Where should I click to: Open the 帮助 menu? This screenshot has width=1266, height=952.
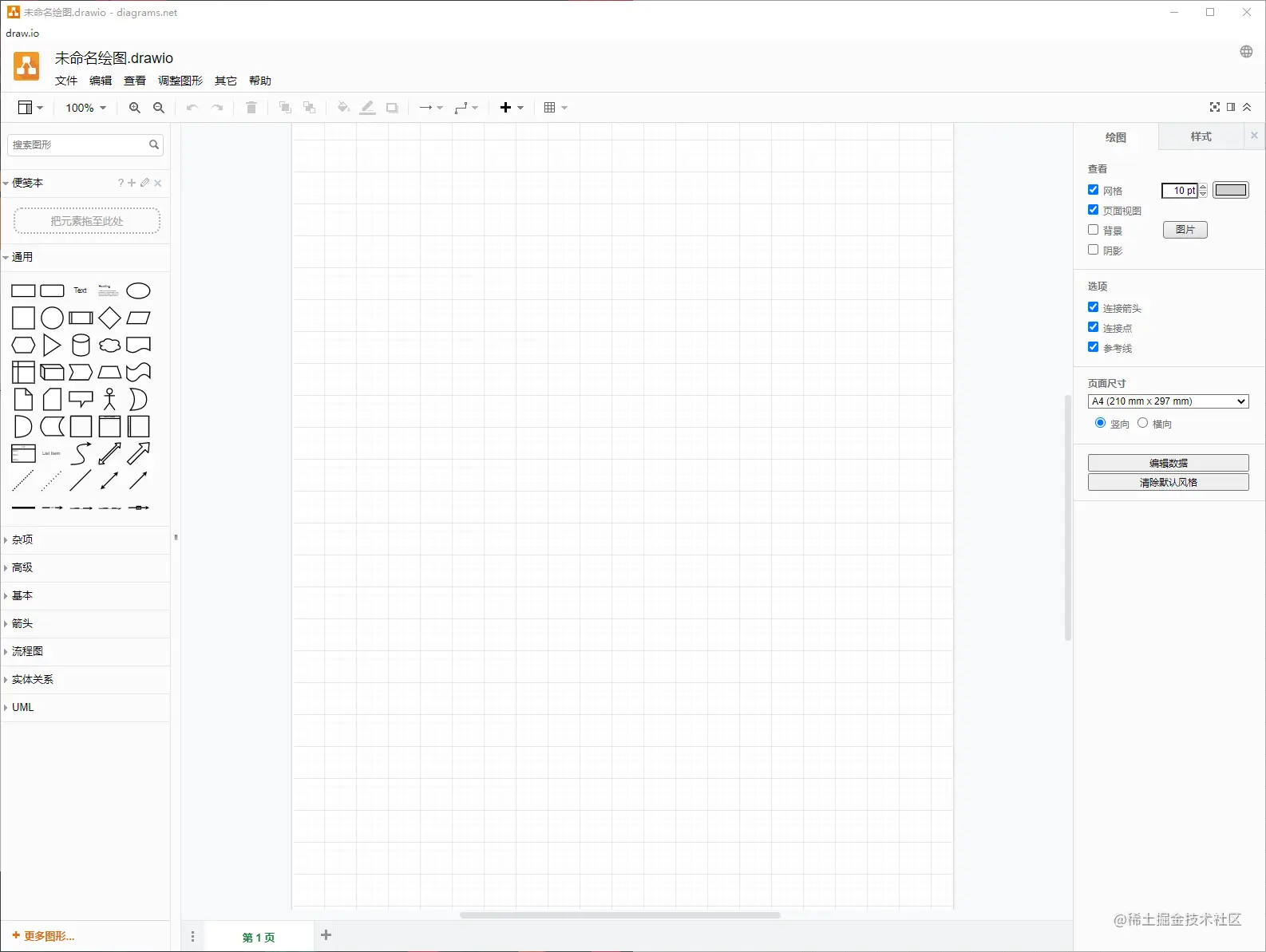point(260,81)
